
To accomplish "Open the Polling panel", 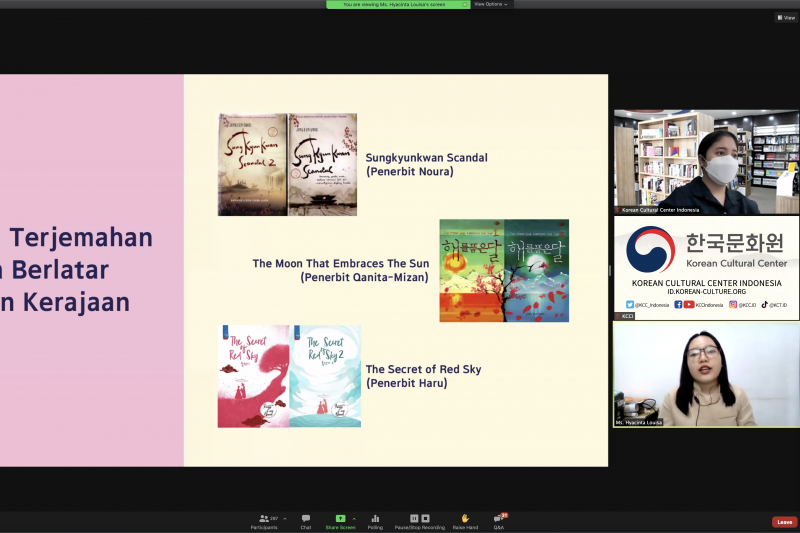I will coord(375,521).
